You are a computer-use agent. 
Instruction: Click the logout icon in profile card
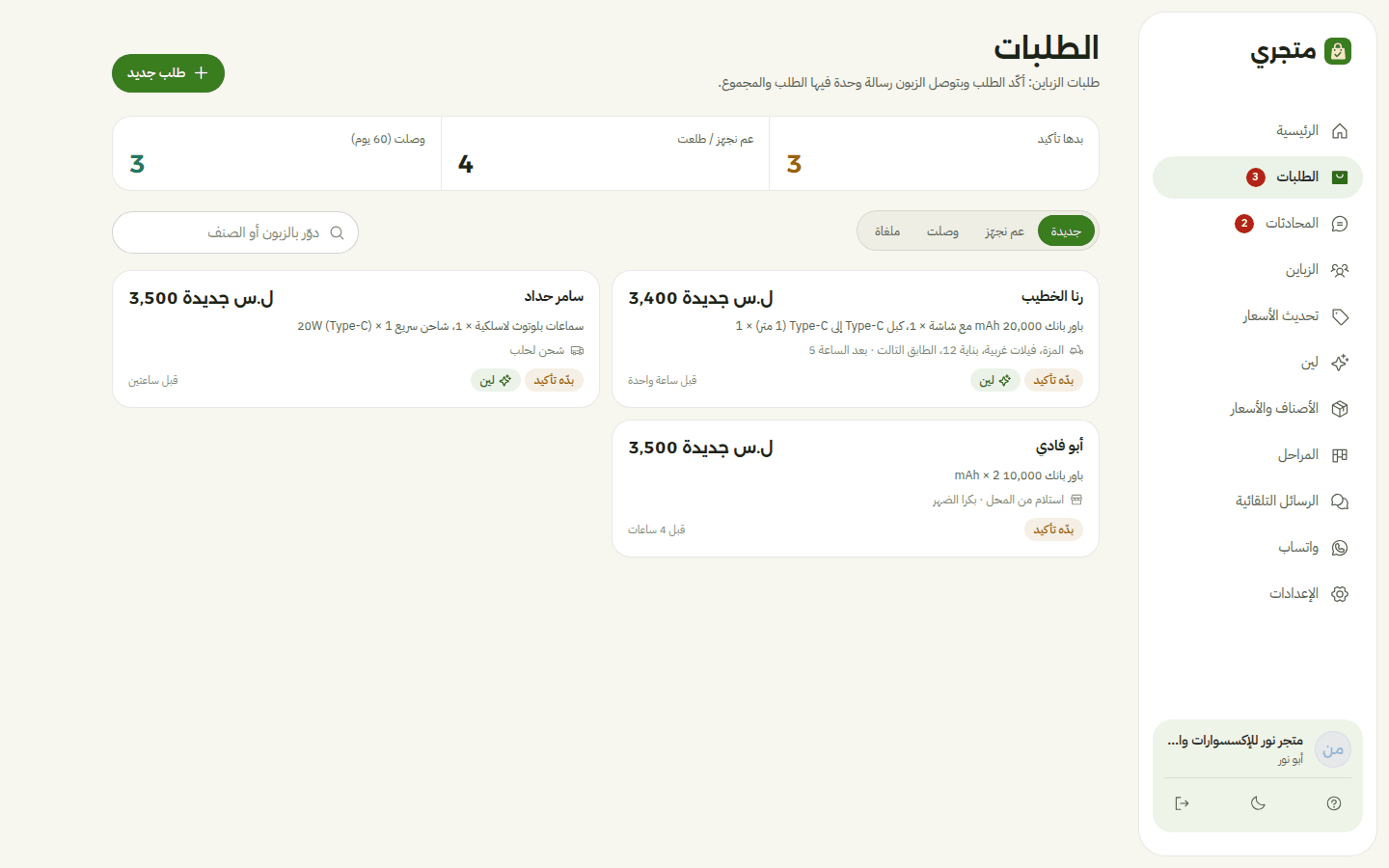coord(1182,803)
